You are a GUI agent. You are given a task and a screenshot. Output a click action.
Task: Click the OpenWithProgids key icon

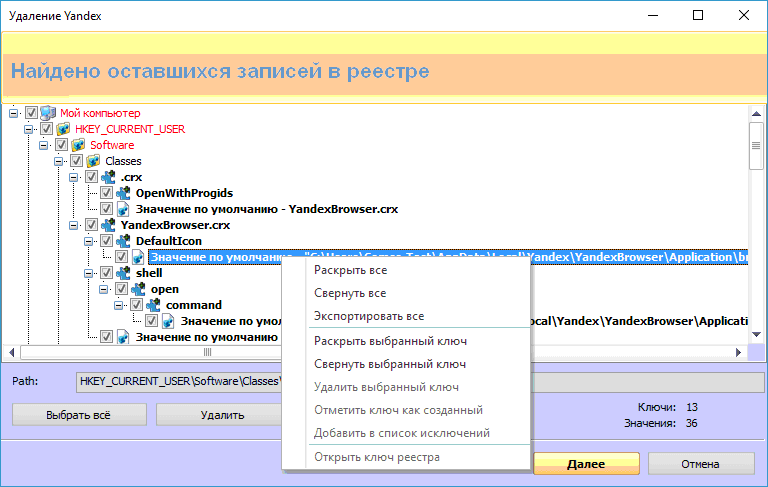coord(123,193)
